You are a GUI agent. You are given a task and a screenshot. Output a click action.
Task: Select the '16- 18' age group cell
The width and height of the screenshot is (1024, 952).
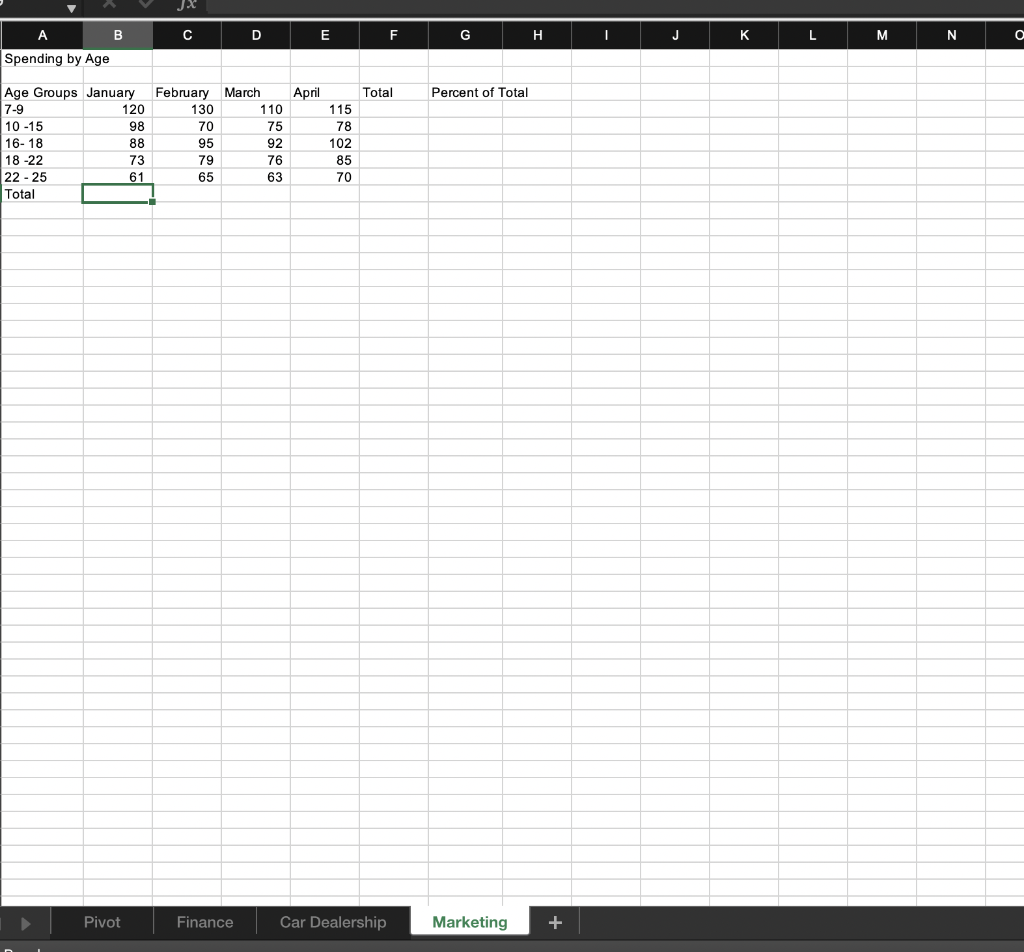point(43,144)
